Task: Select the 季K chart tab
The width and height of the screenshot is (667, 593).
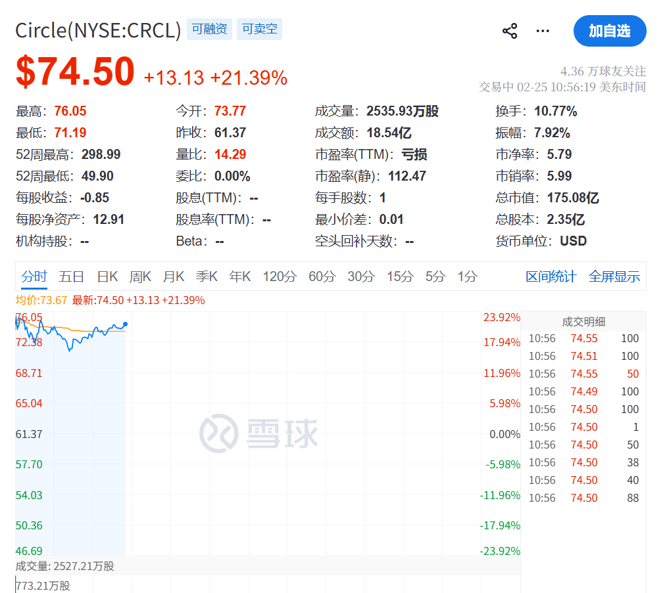Action: 207,276
